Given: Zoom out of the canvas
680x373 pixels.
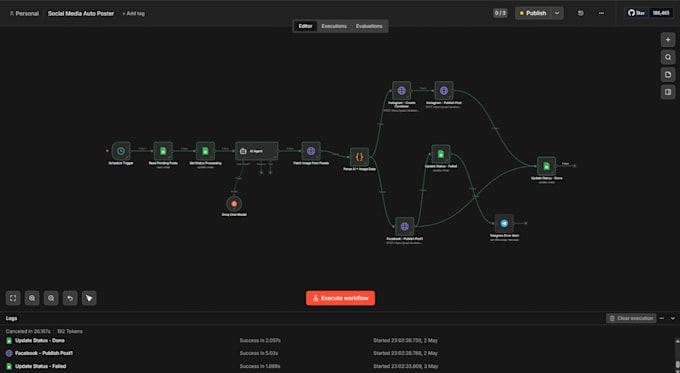Looking at the screenshot, I should [51, 298].
